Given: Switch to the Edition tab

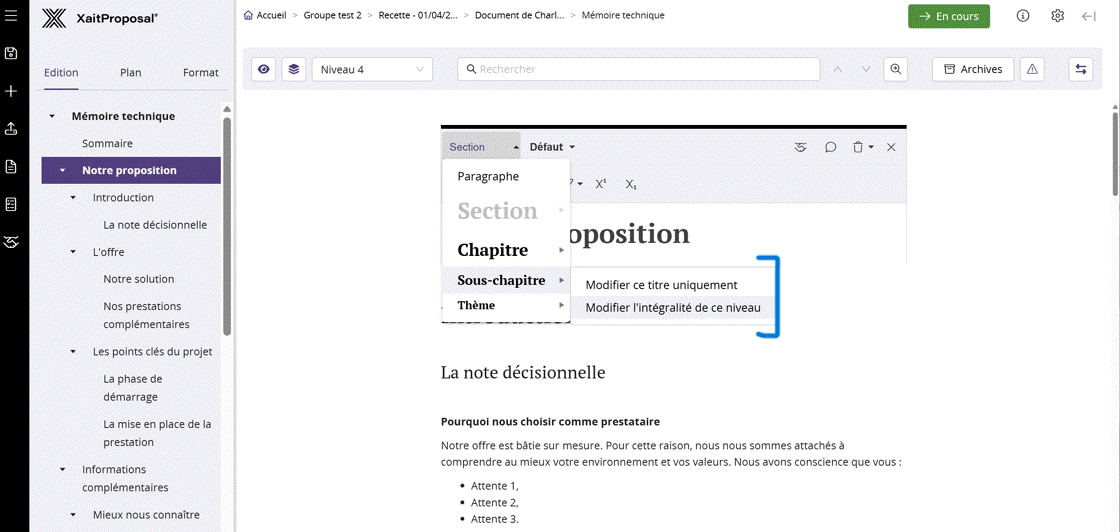Looking at the screenshot, I should pos(61,73).
